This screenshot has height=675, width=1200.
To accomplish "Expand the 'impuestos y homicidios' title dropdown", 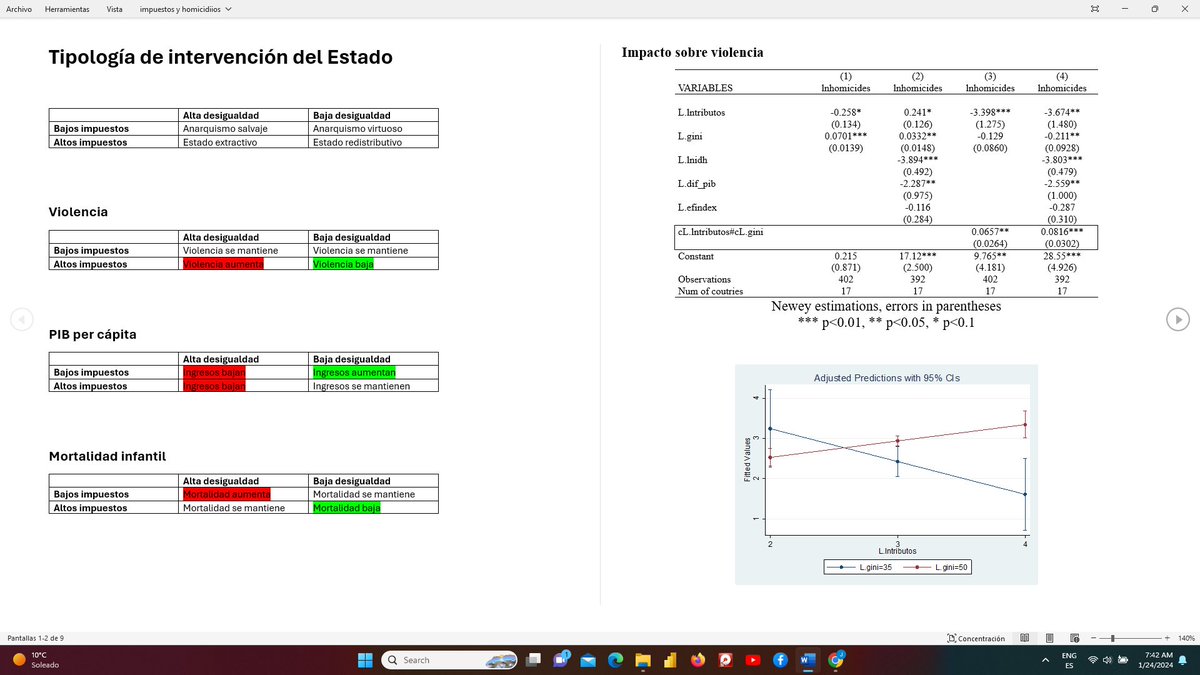I will pyautogui.click(x=187, y=8).
